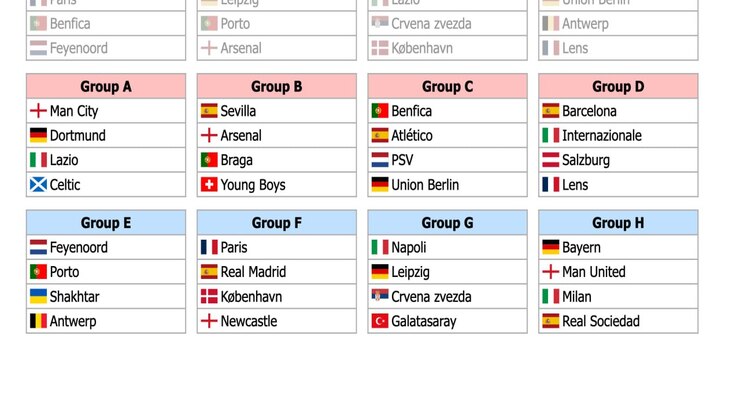Click the Switzerland flag beside Young Boys

pos(209,185)
